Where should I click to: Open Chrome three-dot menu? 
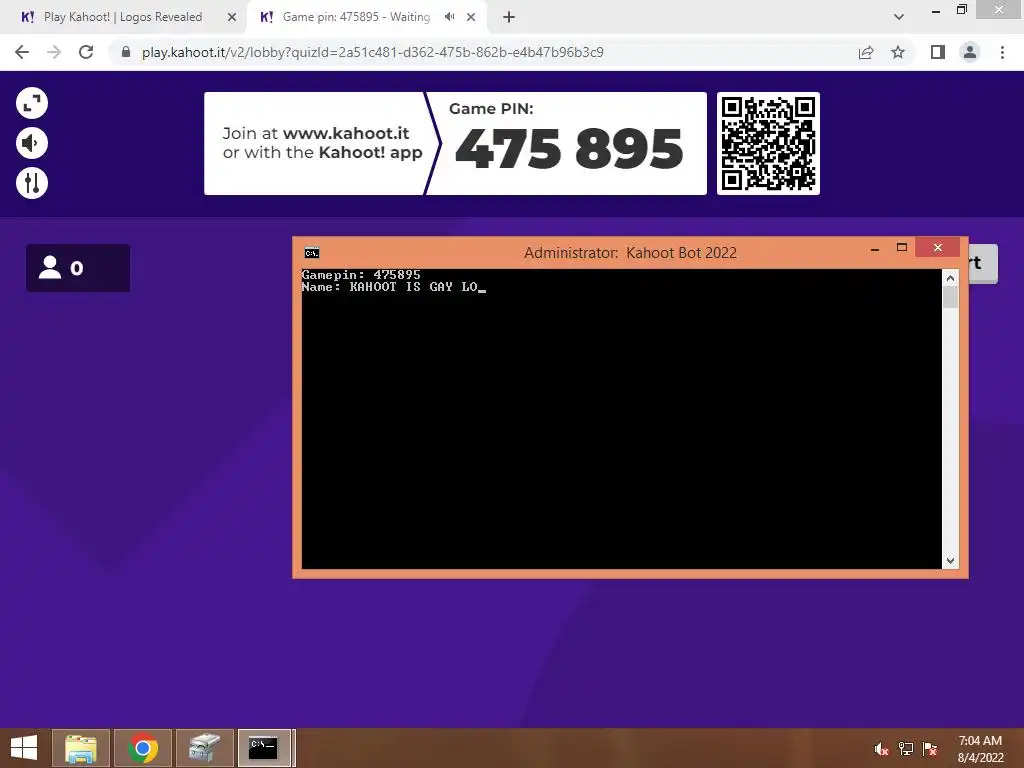click(1002, 52)
